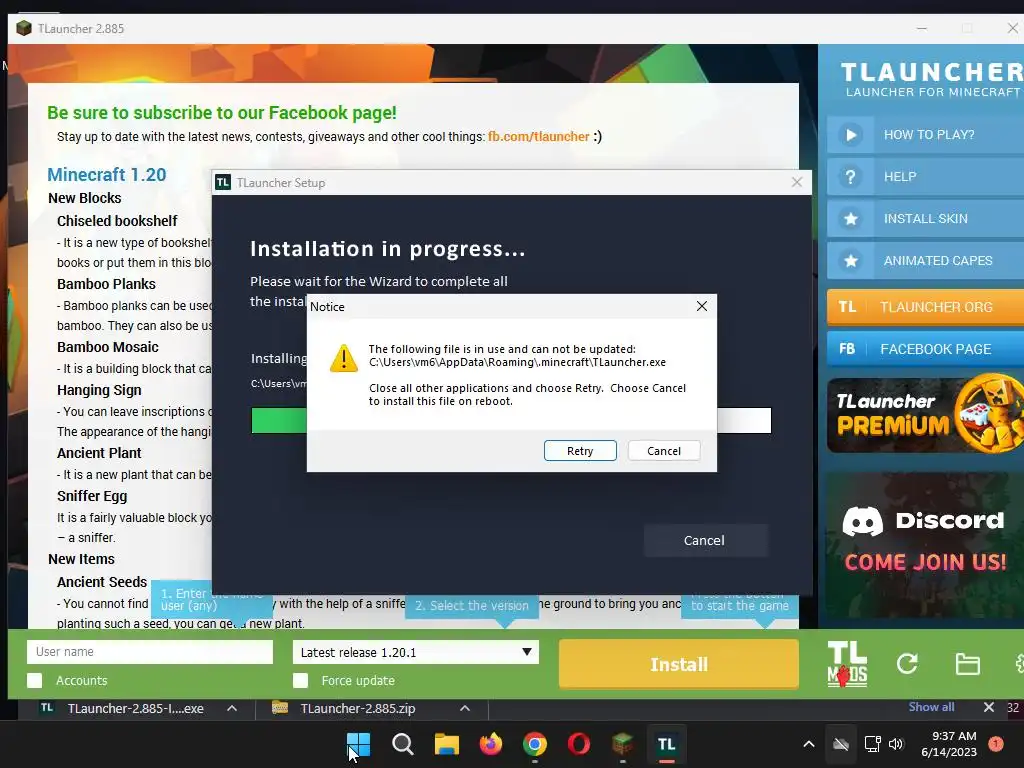The width and height of the screenshot is (1024, 768).
Task: Close the TLauncher Setup window
Action: (x=797, y=182)
